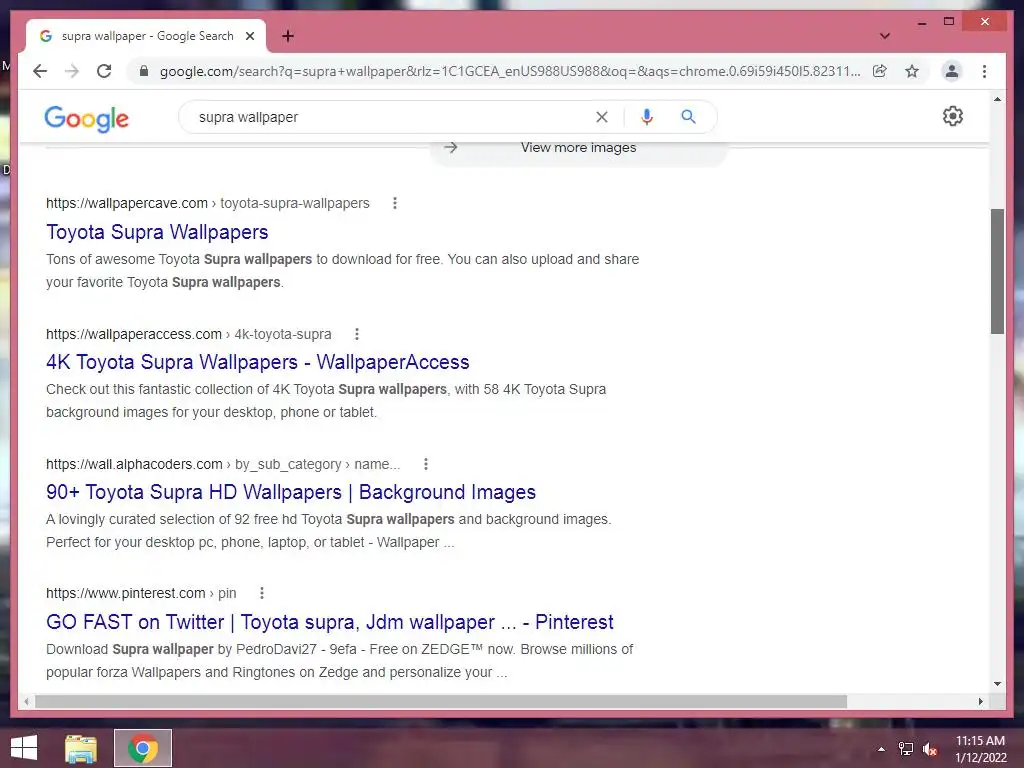Clear the search box text
1024x768 pixels.
601,117
